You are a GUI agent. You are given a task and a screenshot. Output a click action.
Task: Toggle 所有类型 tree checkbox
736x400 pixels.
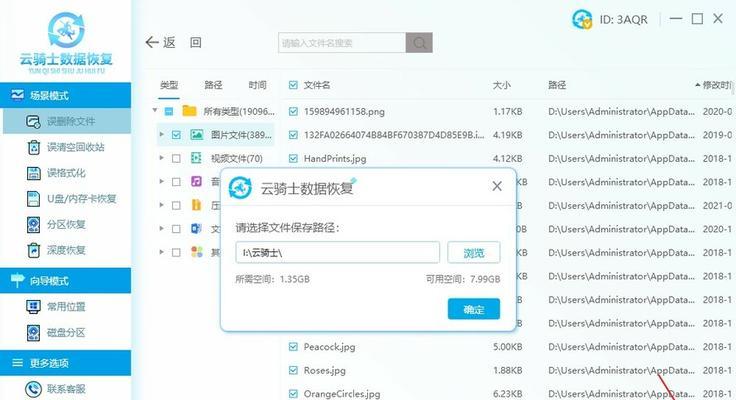(x=169, y=111)
